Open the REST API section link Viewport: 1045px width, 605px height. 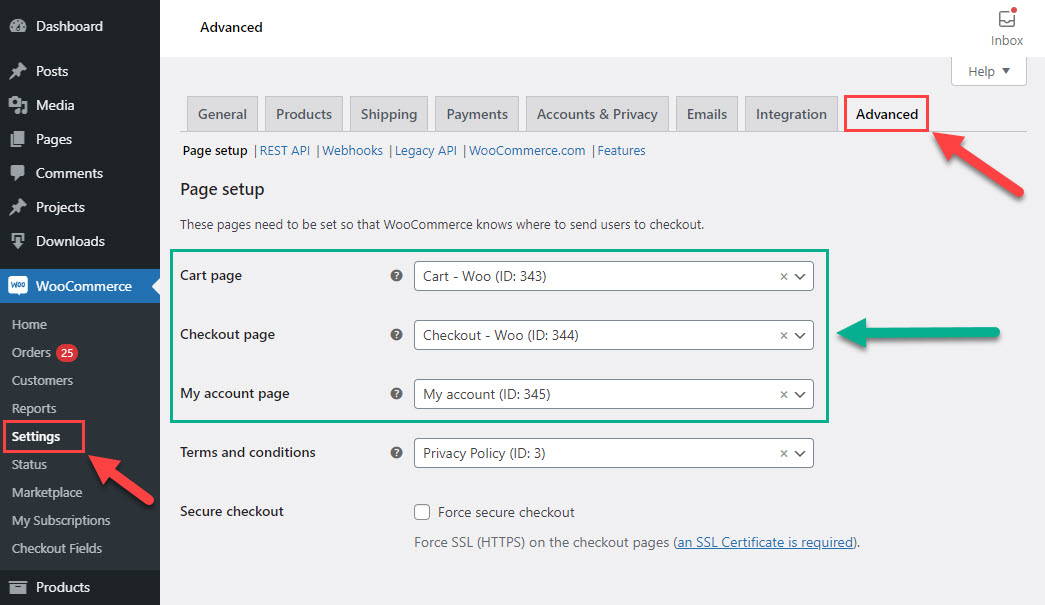(x=285, y=151)
